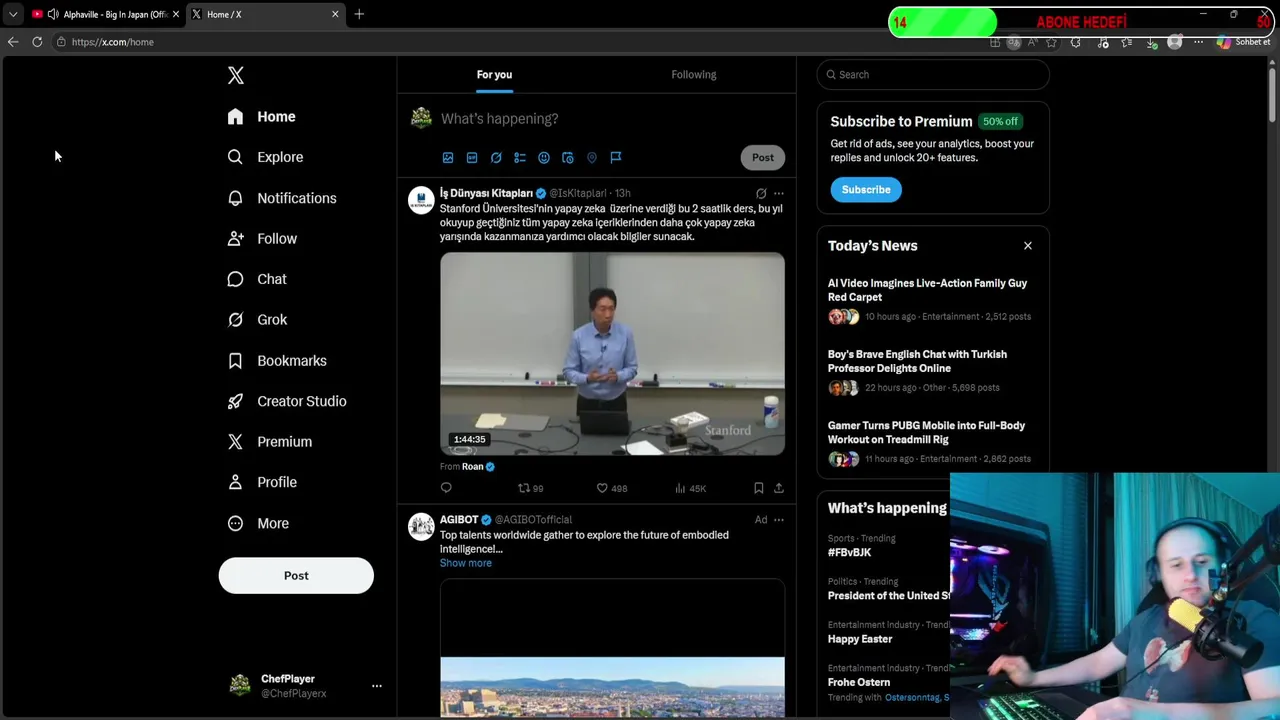Switch to Alphaville YouTube browser tab
This screenshot has width=1280, height=720.
pyautogui.click(x=105, y=14)
